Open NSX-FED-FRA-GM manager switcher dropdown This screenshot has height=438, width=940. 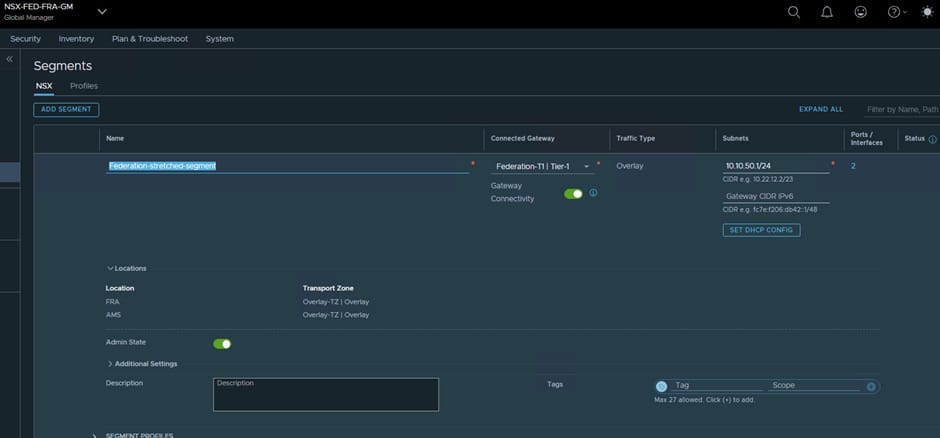(x=102, y=11)
